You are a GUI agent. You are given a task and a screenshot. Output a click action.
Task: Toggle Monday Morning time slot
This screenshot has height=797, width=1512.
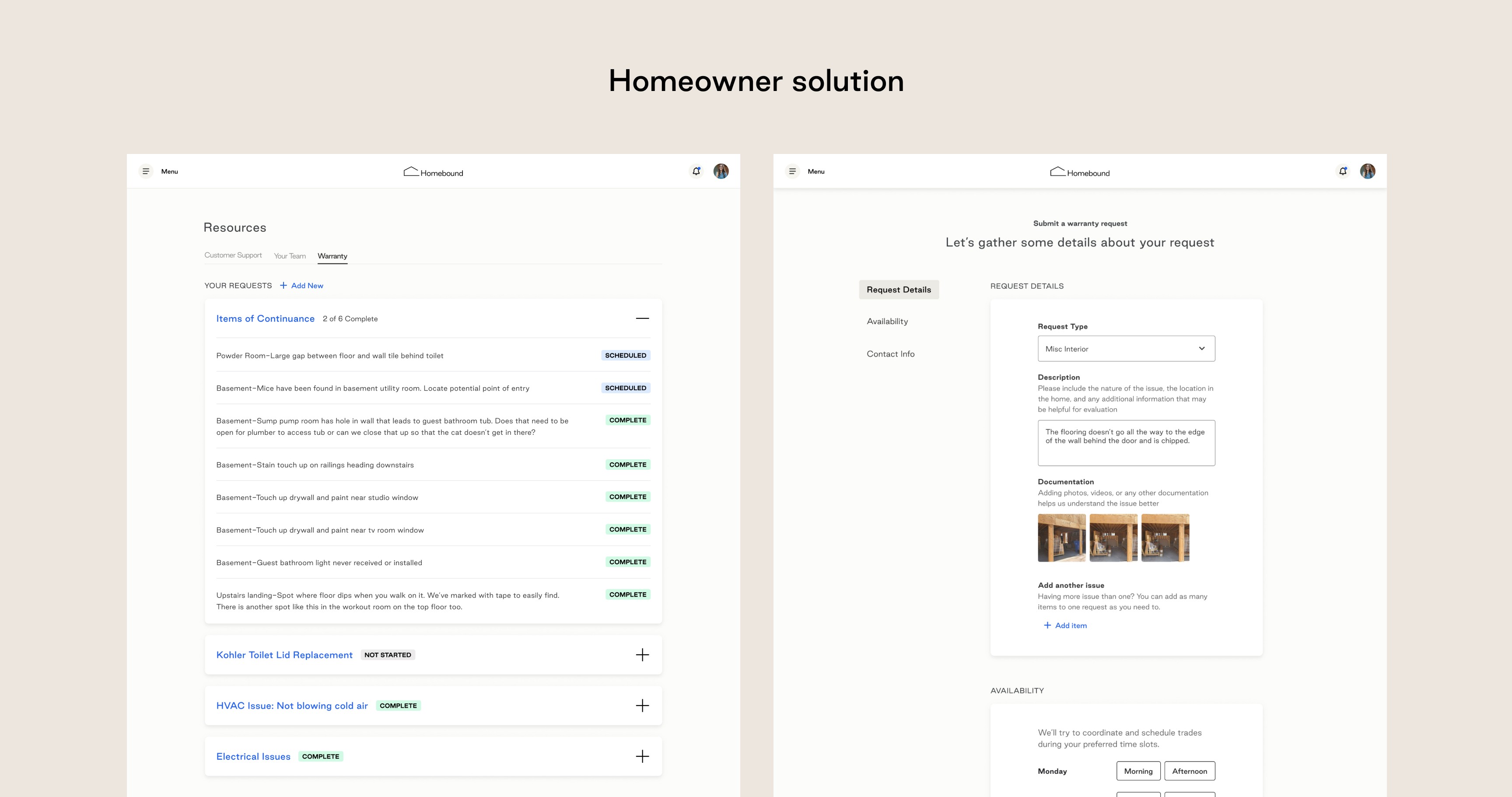pyautogui.click(x=1138, y=771)
